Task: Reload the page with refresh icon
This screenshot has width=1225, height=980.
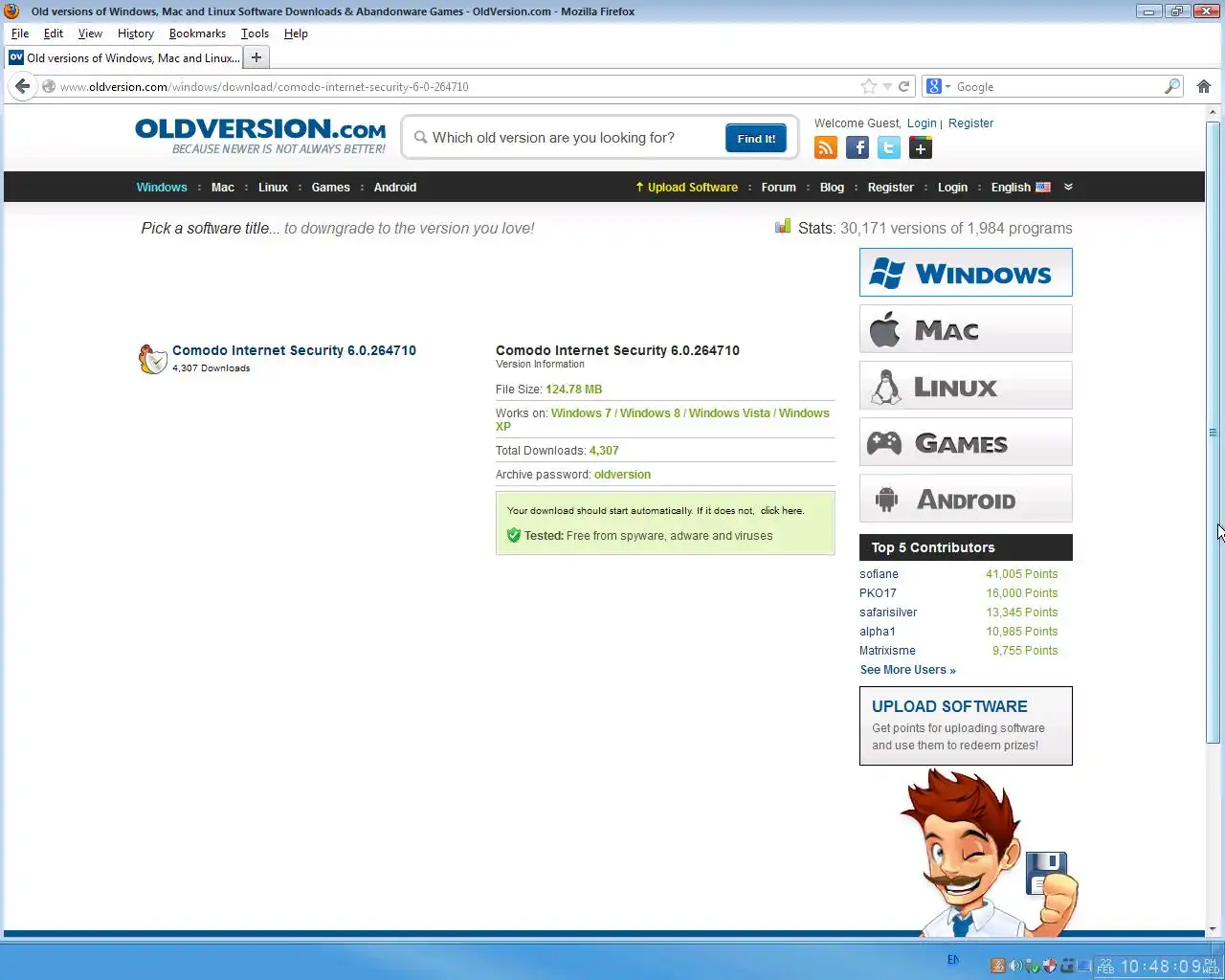Action: 903,86
